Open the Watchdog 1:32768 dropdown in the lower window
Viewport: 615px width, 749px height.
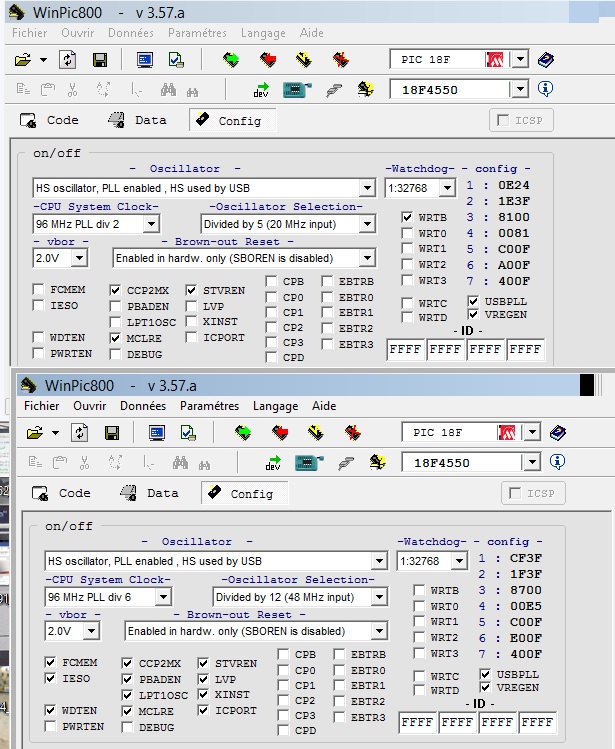click(459, 561)
